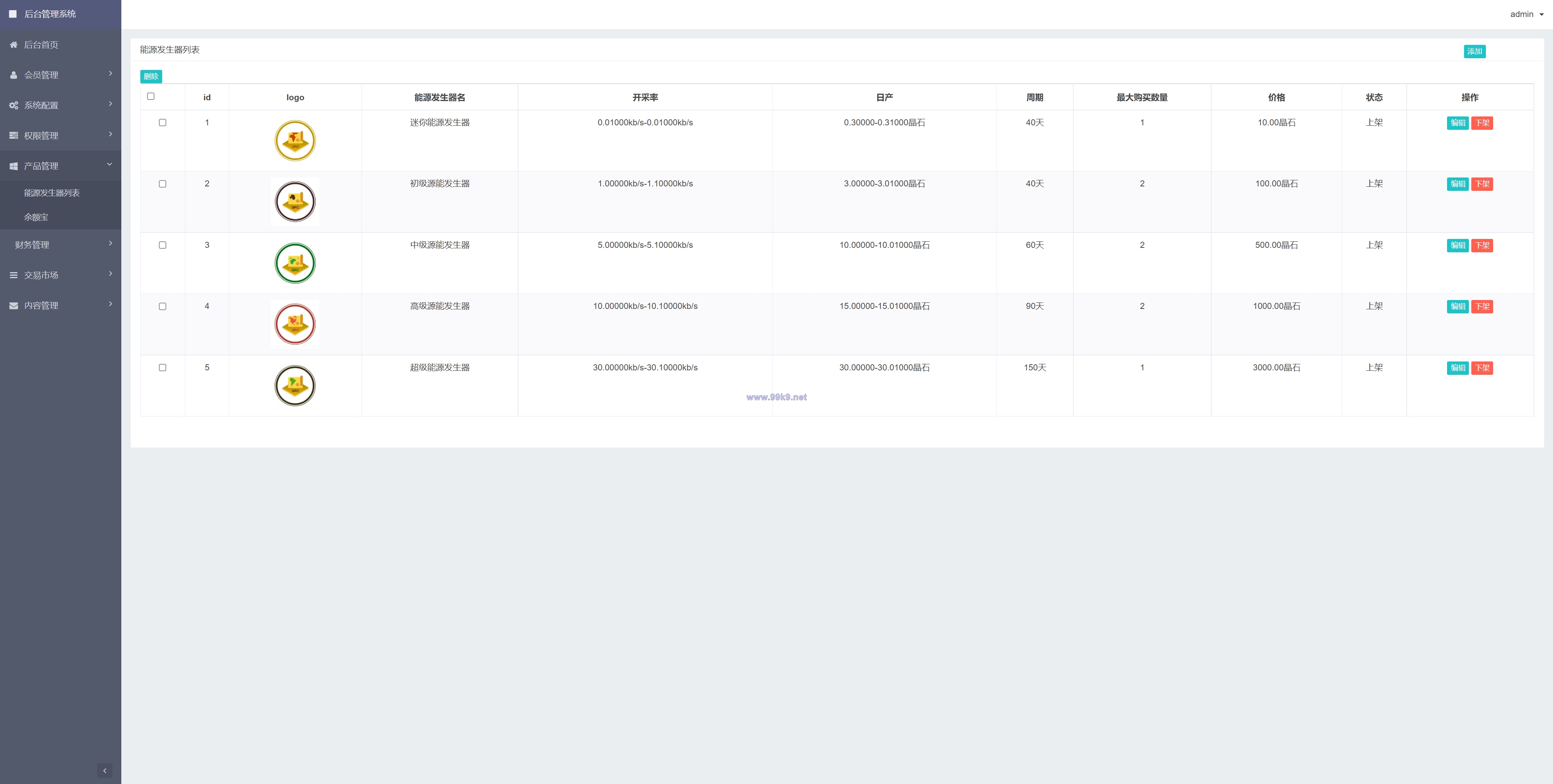Image resolution: width=1553 pixels, height=784 pixels.
Task: Click the bars icon beside 交易市场
Action: click(13, 275)
